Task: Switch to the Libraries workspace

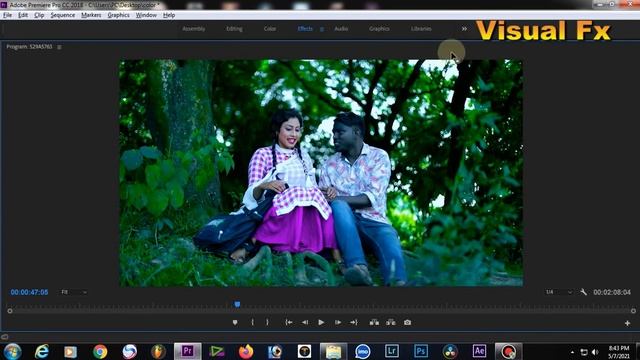Action: pyautogui.click(x=421, y=29)
